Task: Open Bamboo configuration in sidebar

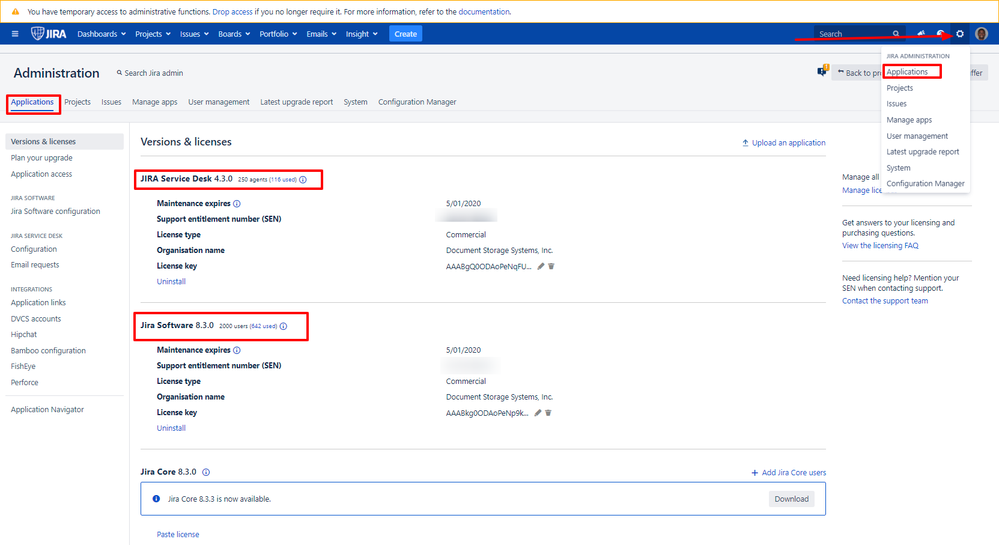Action: point(48,351)
